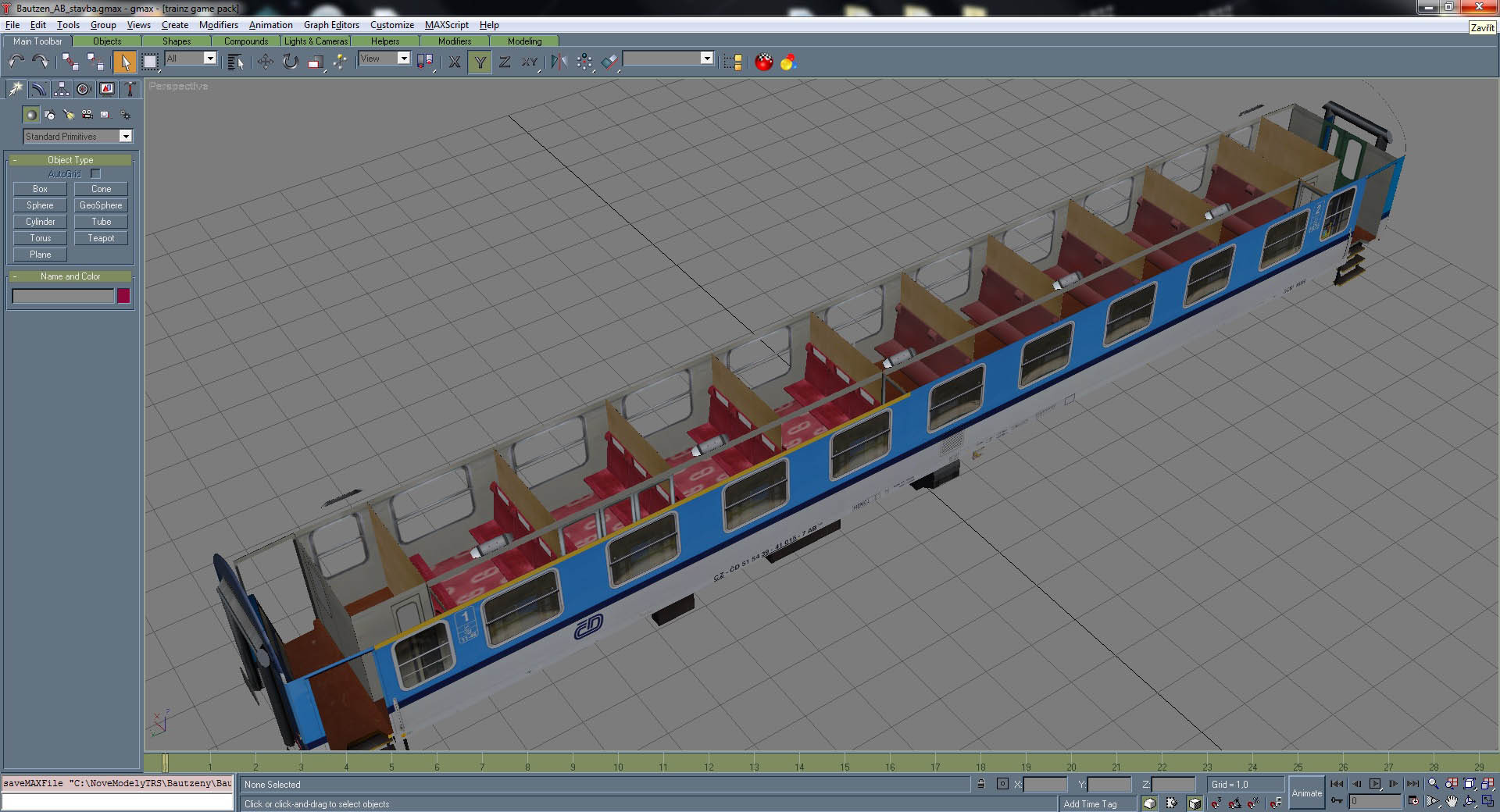Click the Align tool icon
Screen dimensions: 1500x812
pyautogui.click(x=610, y=62)
